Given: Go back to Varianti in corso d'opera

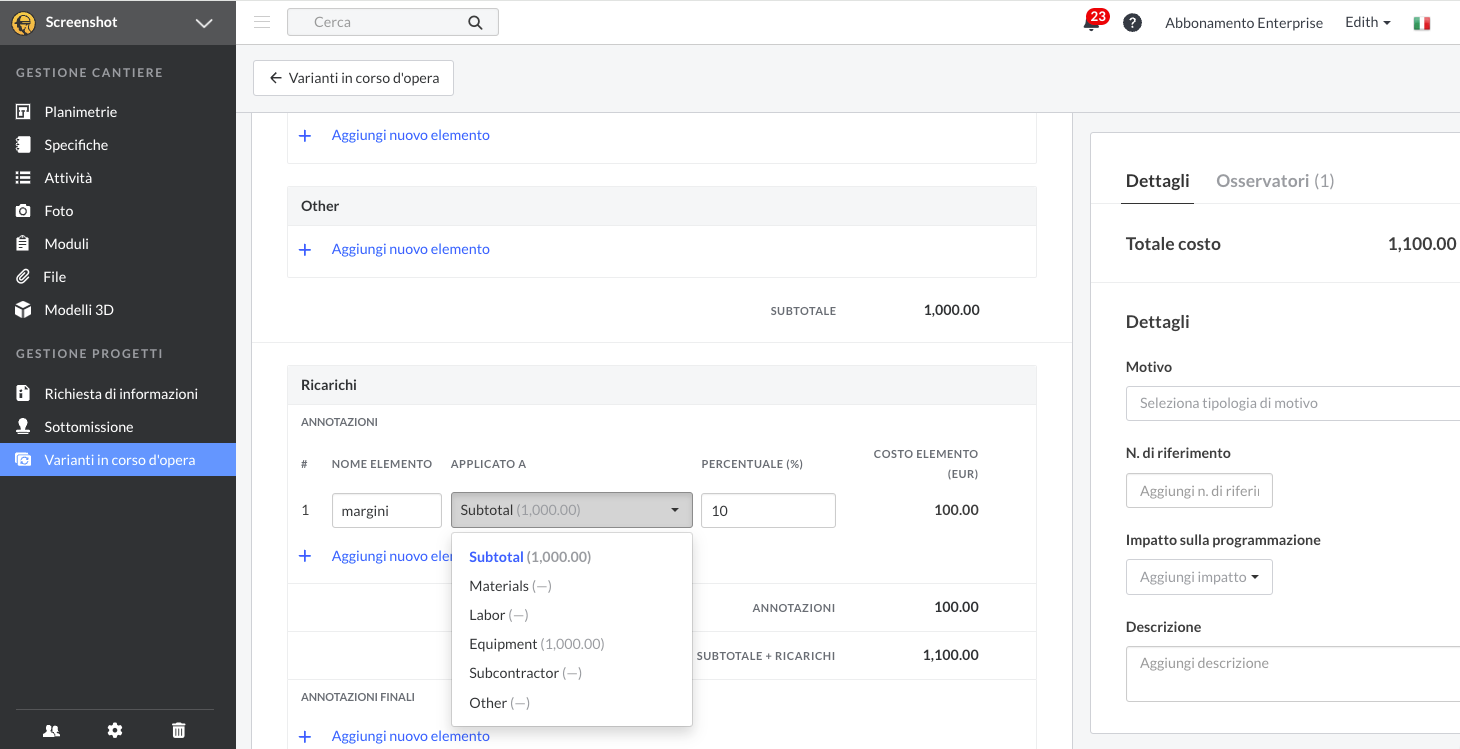Looking at the screenshot, I should [353, 78].
